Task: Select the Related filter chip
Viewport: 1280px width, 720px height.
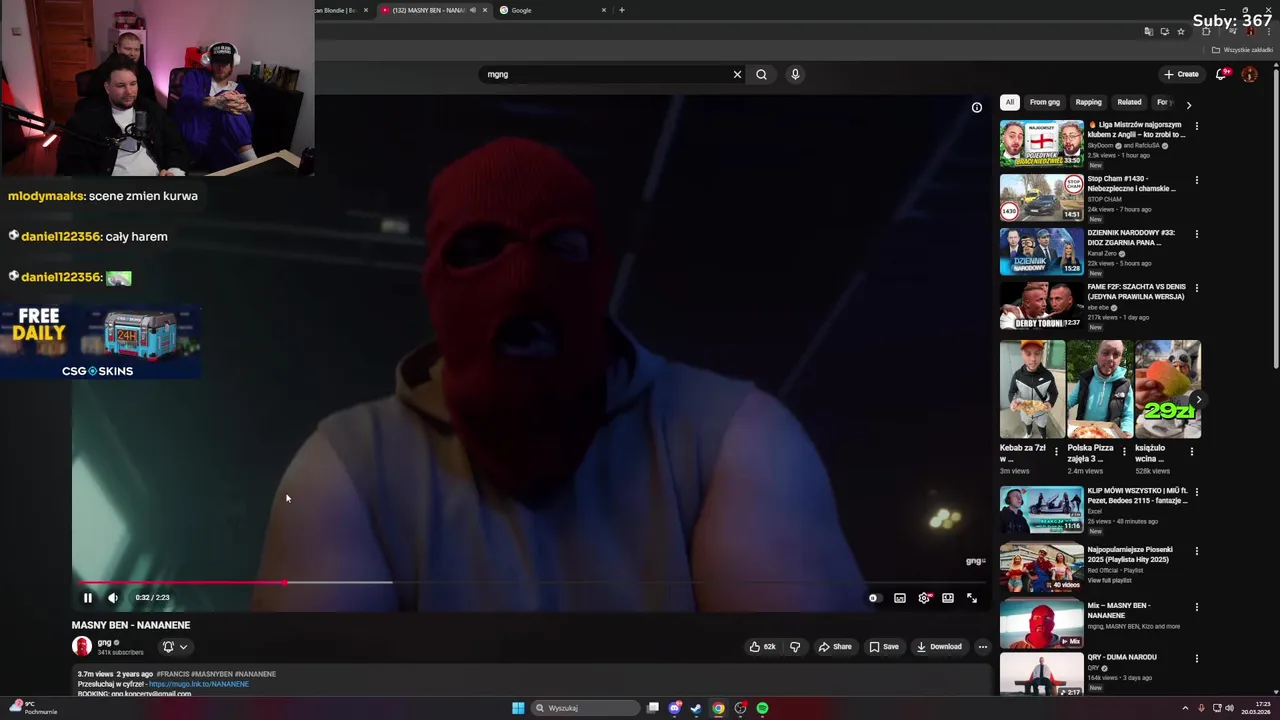Action: click(1130, 102)
